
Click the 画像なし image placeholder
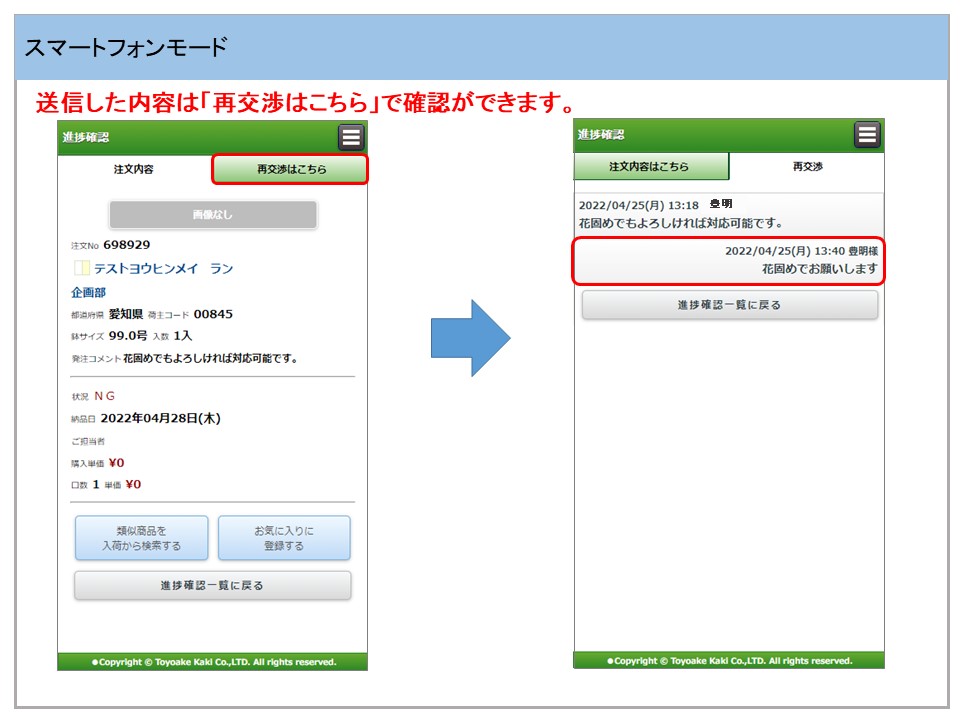(212, 215)
